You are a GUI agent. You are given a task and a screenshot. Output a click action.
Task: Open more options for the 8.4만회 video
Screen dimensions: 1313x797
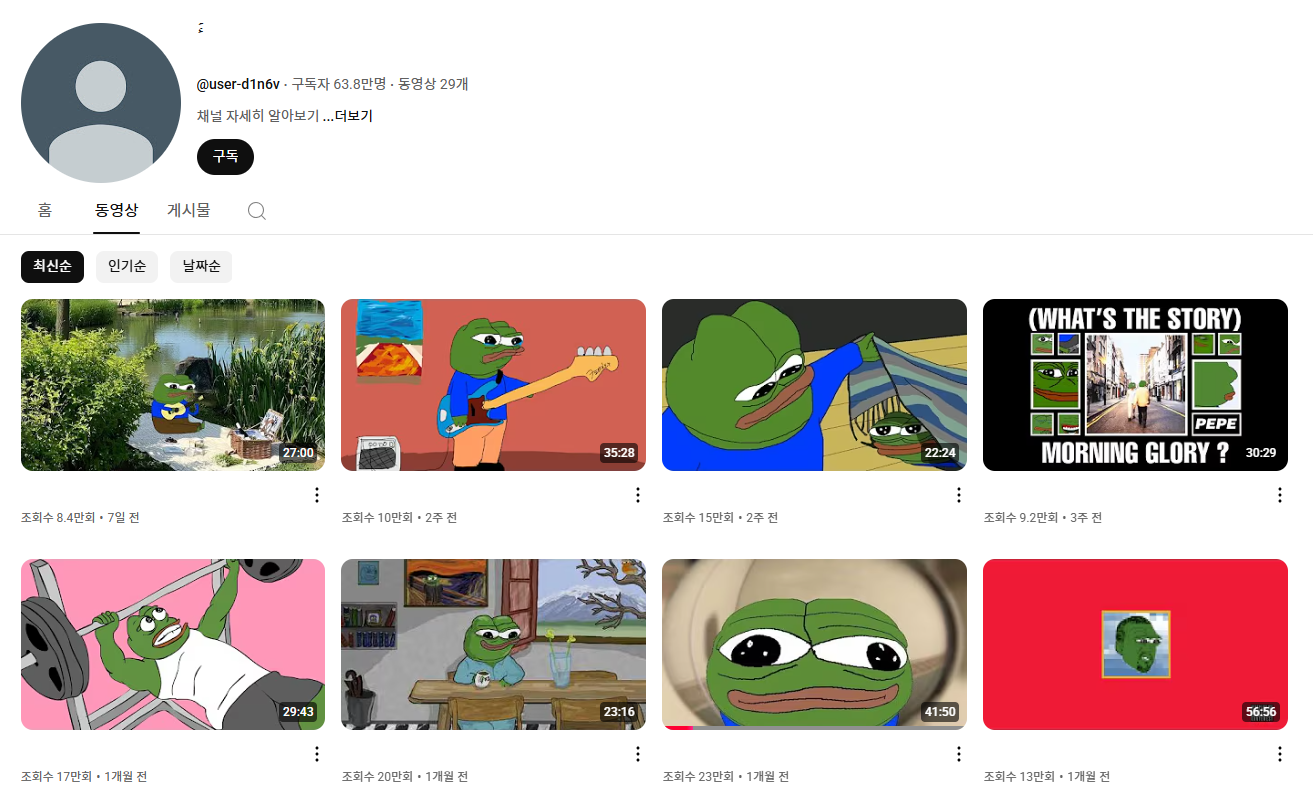(317, 495)
